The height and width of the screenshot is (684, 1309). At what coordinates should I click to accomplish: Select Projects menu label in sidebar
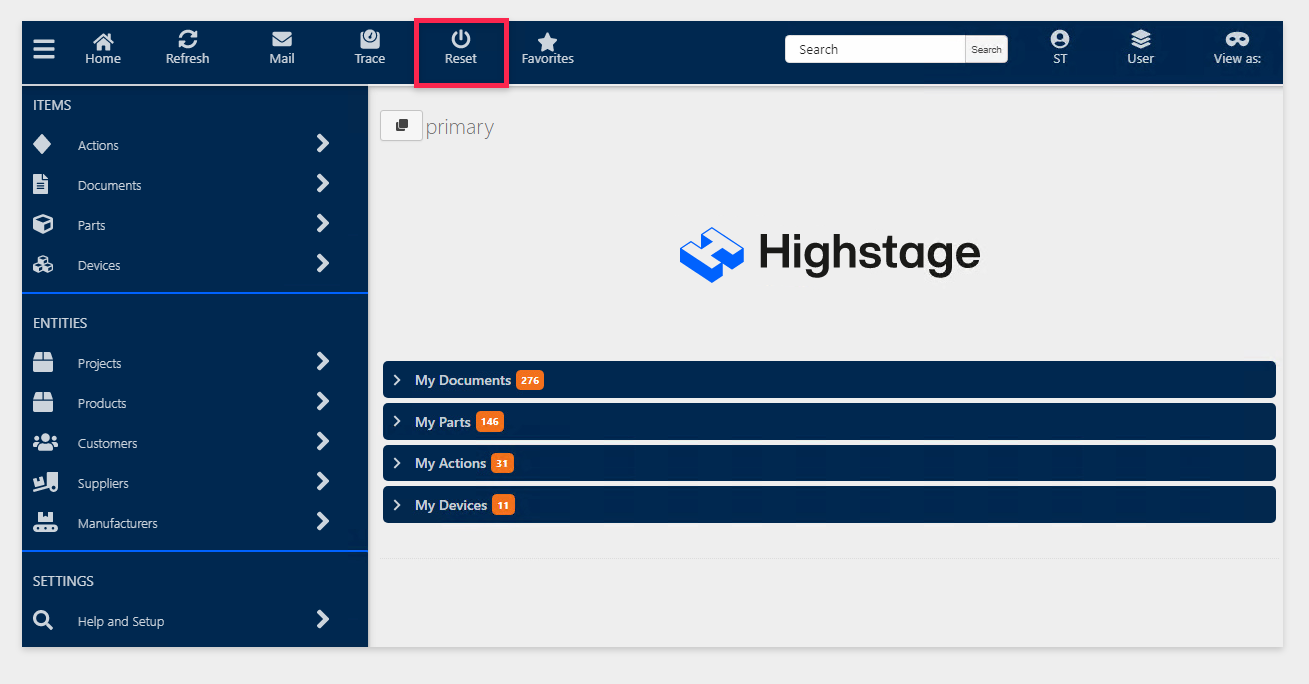[x=99, y=364]
